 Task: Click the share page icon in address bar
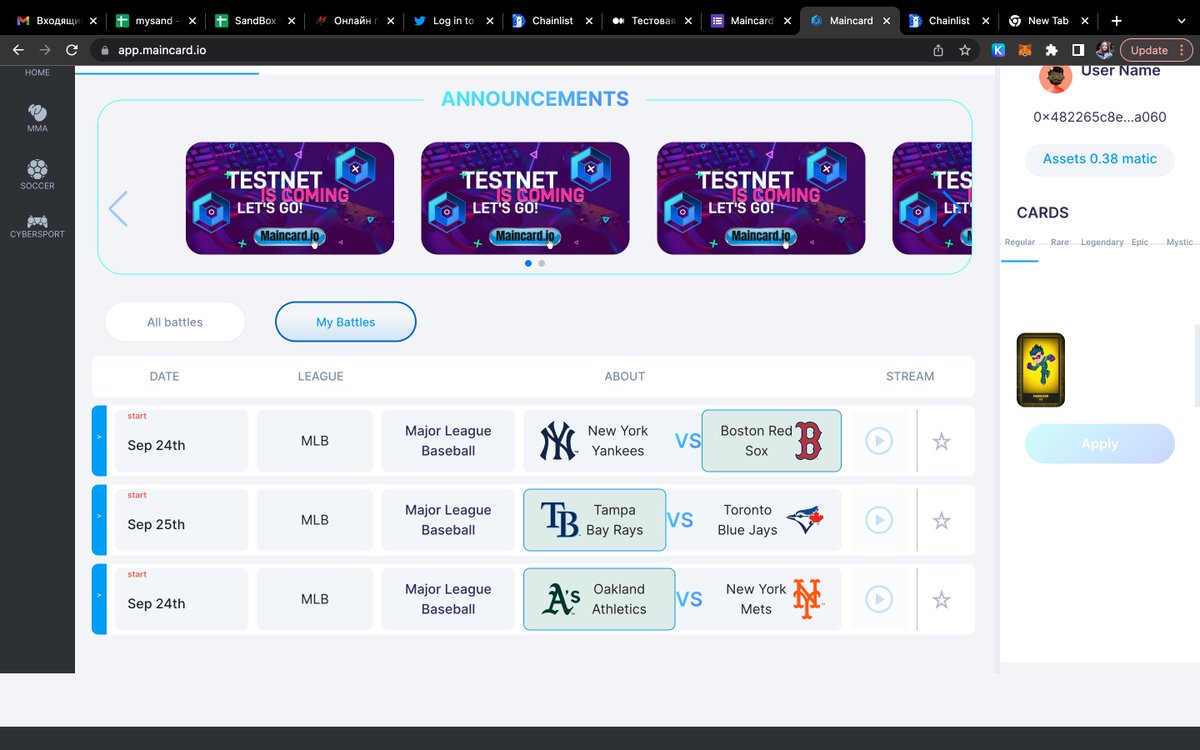(938, 50)
